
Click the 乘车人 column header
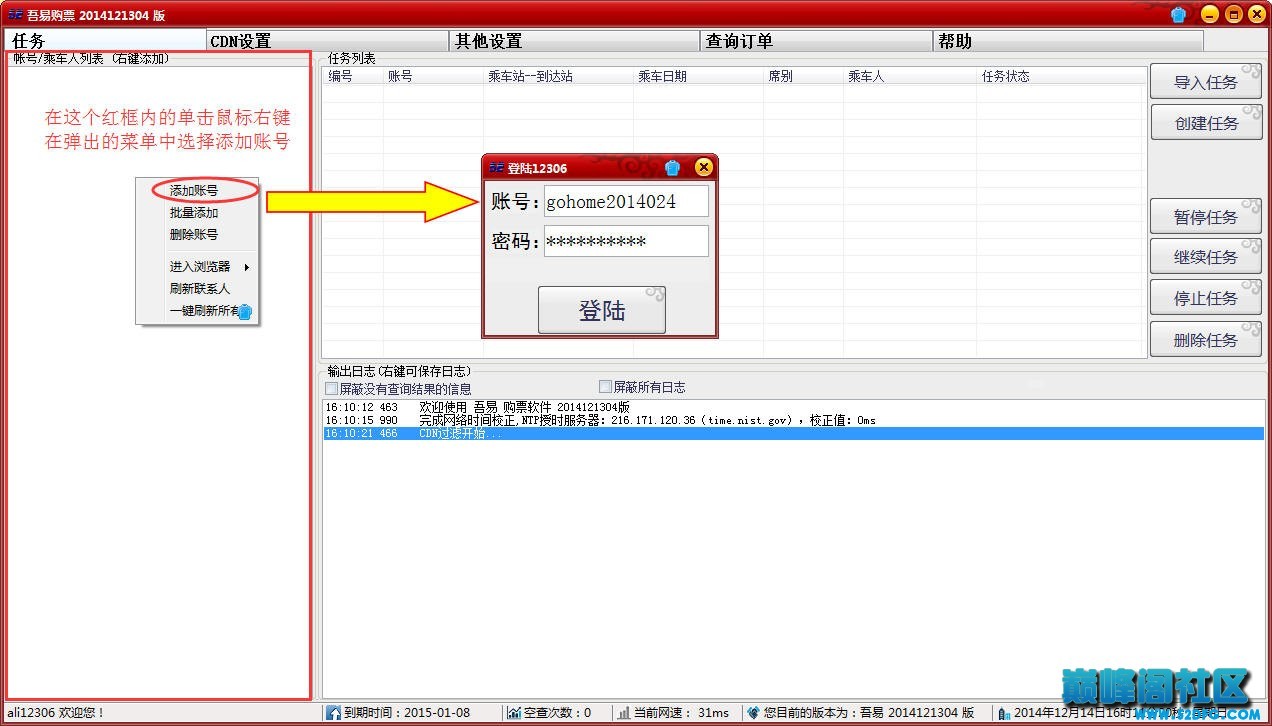coord(910,76)
